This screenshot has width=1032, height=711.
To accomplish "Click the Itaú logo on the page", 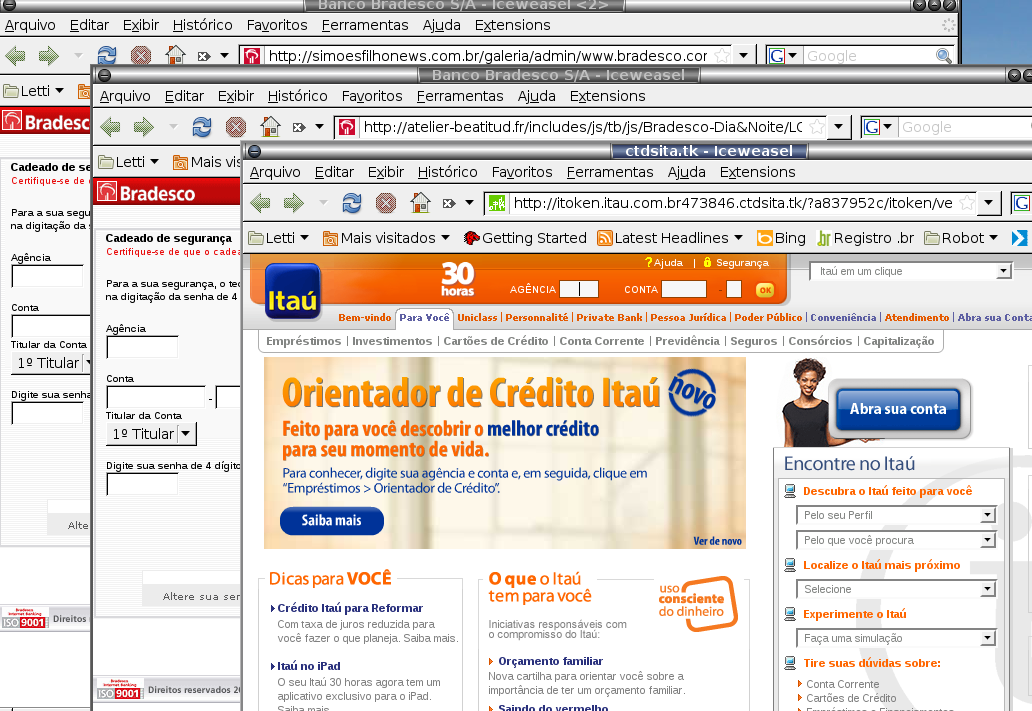I will point(293,292).
